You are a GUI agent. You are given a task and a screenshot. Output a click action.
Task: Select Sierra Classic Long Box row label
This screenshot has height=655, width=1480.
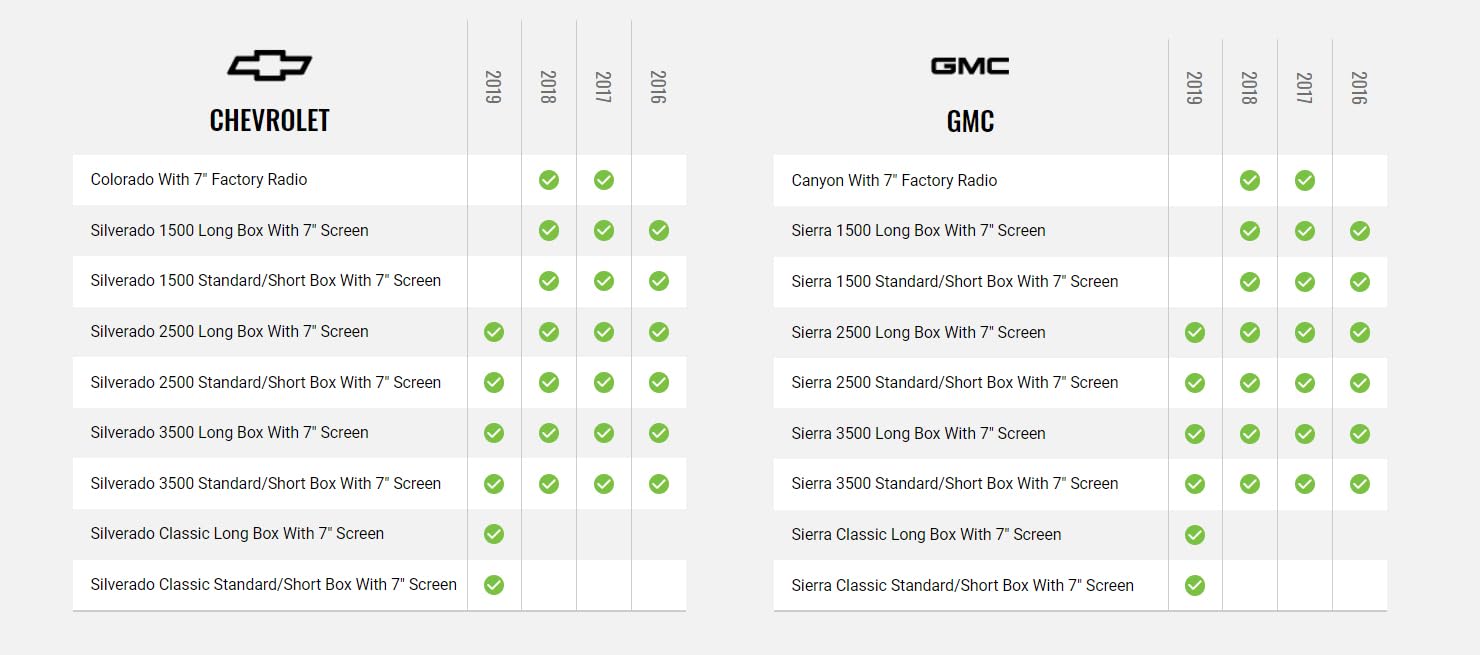tap(926, 535)
